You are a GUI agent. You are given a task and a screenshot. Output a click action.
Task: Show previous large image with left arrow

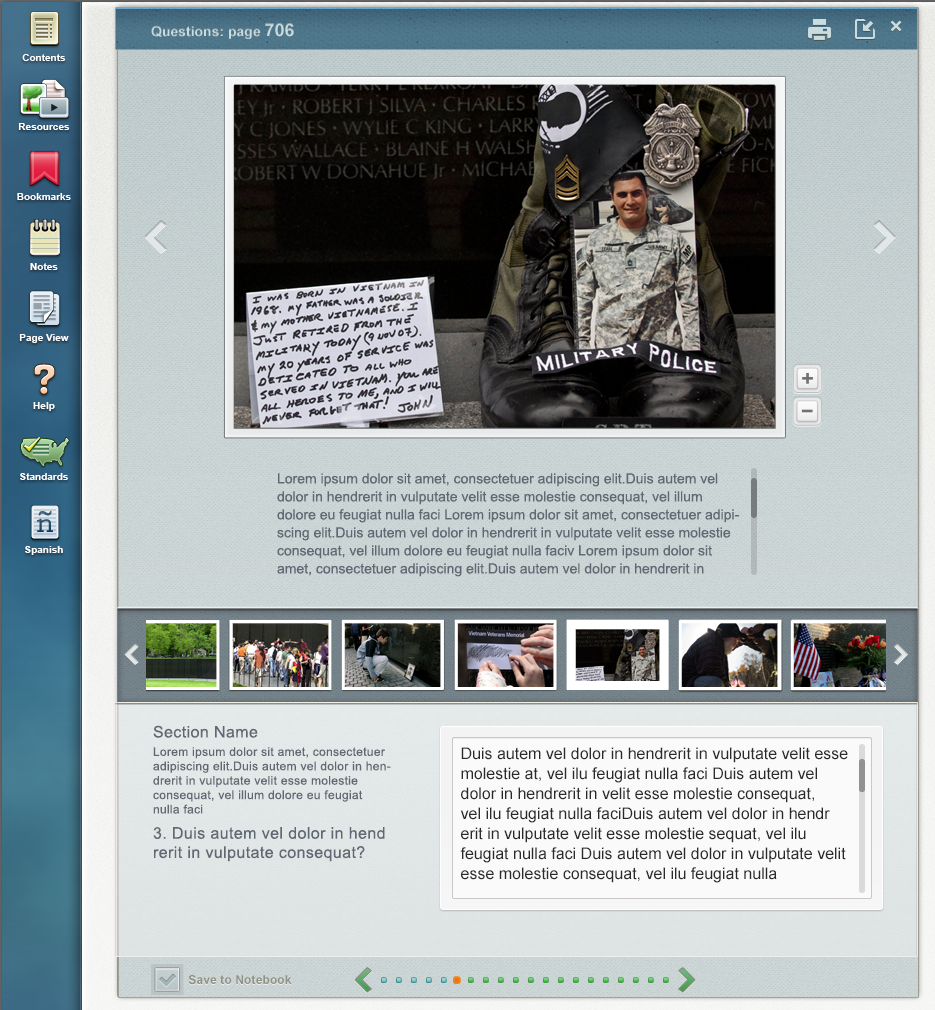point(156,237)
